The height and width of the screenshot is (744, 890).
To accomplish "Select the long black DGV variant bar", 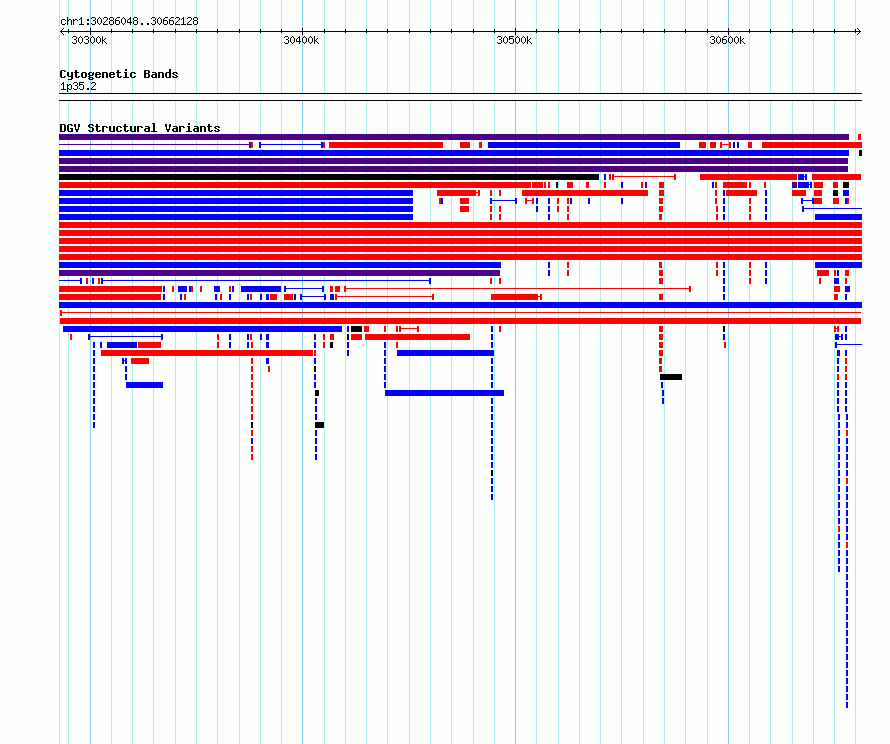I will tap(329, 177).
